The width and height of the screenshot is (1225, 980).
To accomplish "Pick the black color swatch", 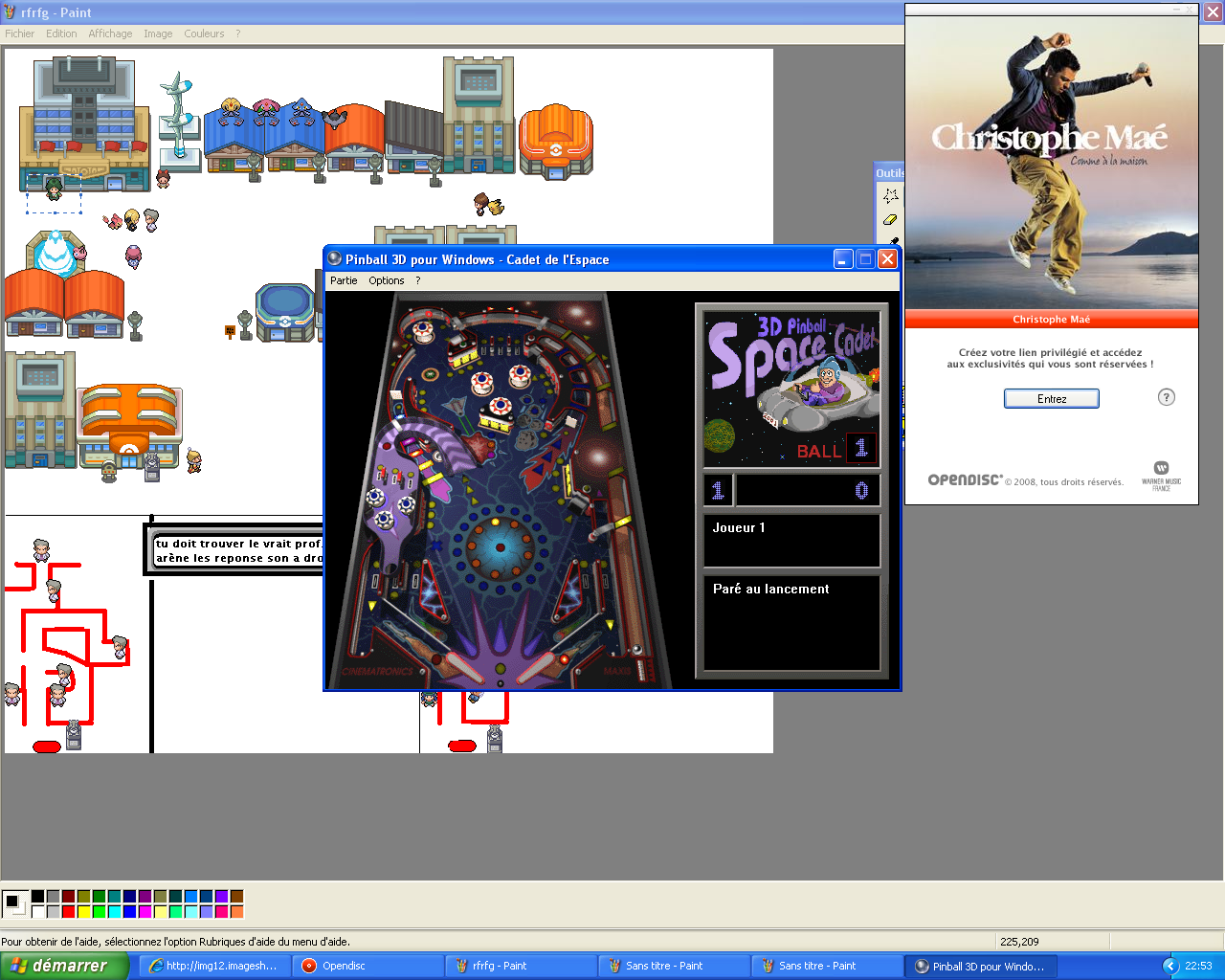I will 37,897.
